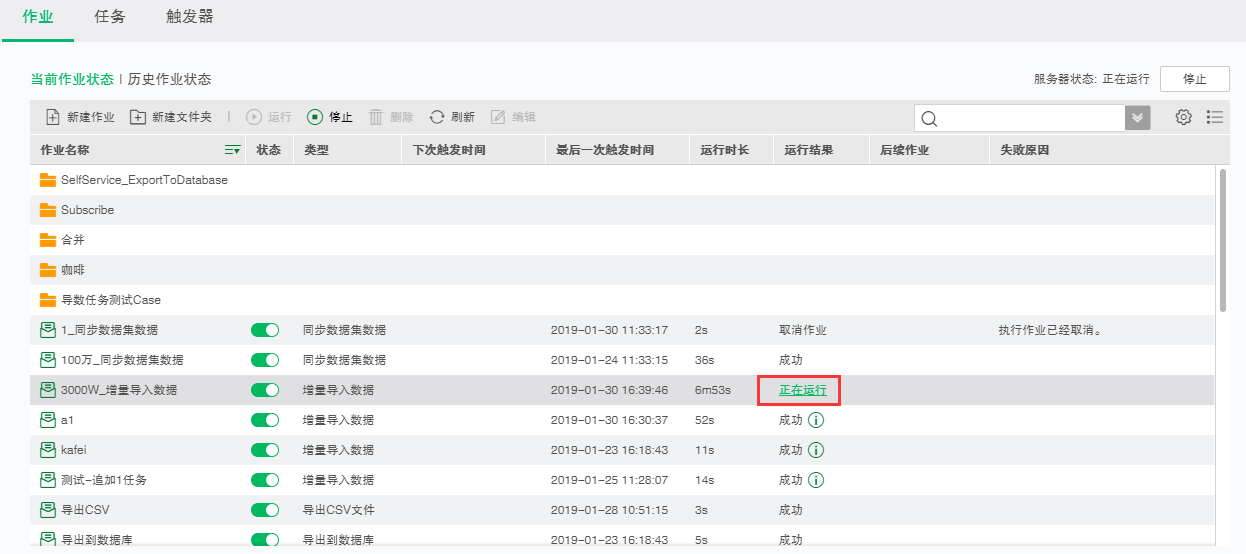Open the 作业名称 column sort dropdown
The height and width of the screenshot is (554, 1246).
point(232,150)
